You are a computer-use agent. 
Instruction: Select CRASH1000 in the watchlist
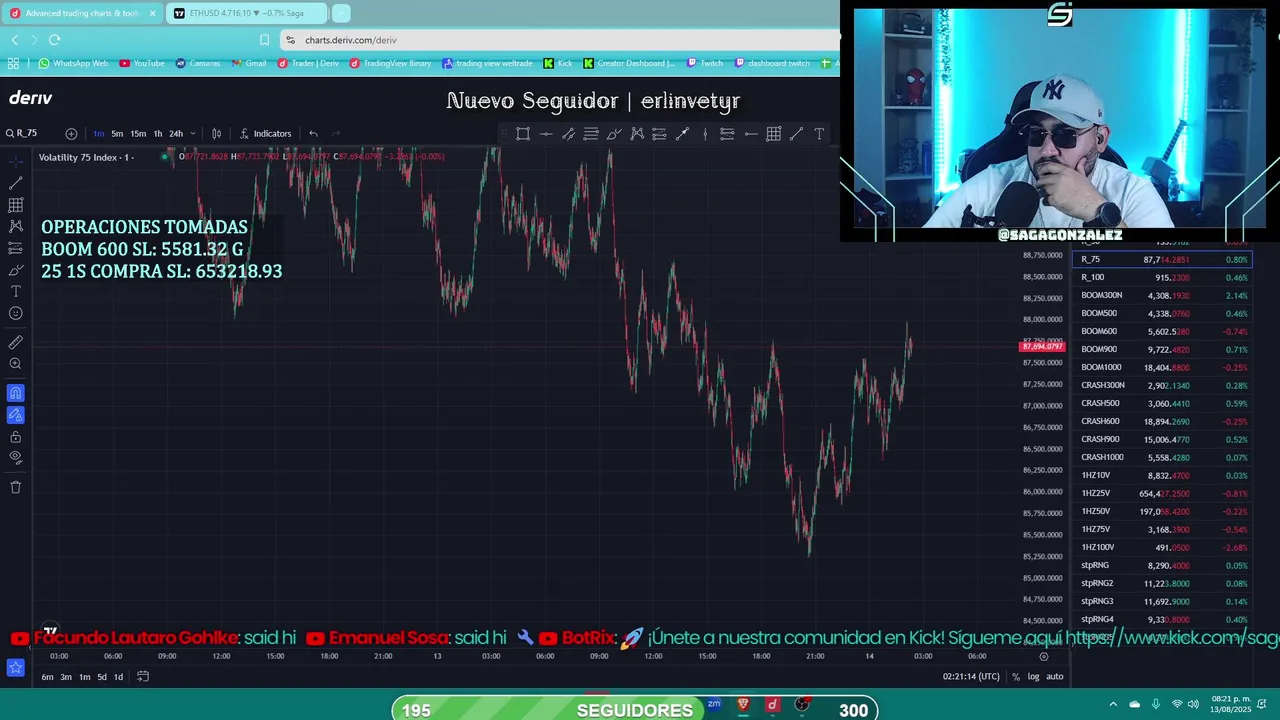[x=1161, y=457]
